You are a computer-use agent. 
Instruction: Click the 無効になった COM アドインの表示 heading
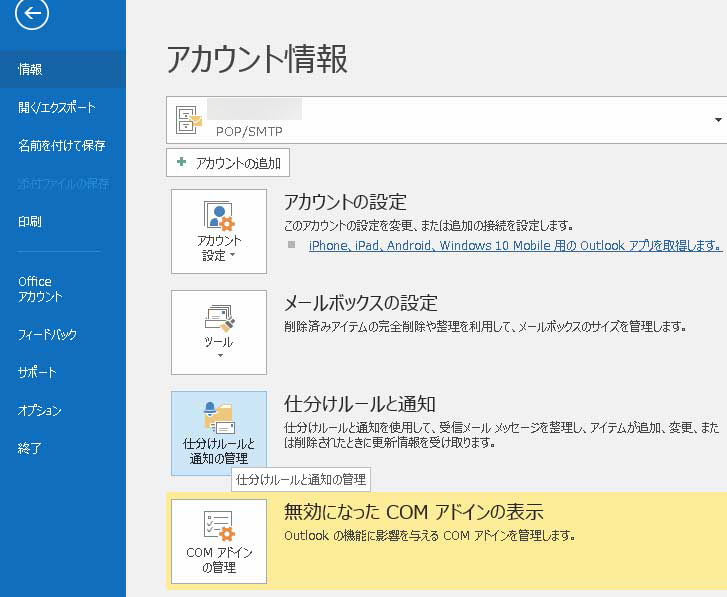click(414, 513)
